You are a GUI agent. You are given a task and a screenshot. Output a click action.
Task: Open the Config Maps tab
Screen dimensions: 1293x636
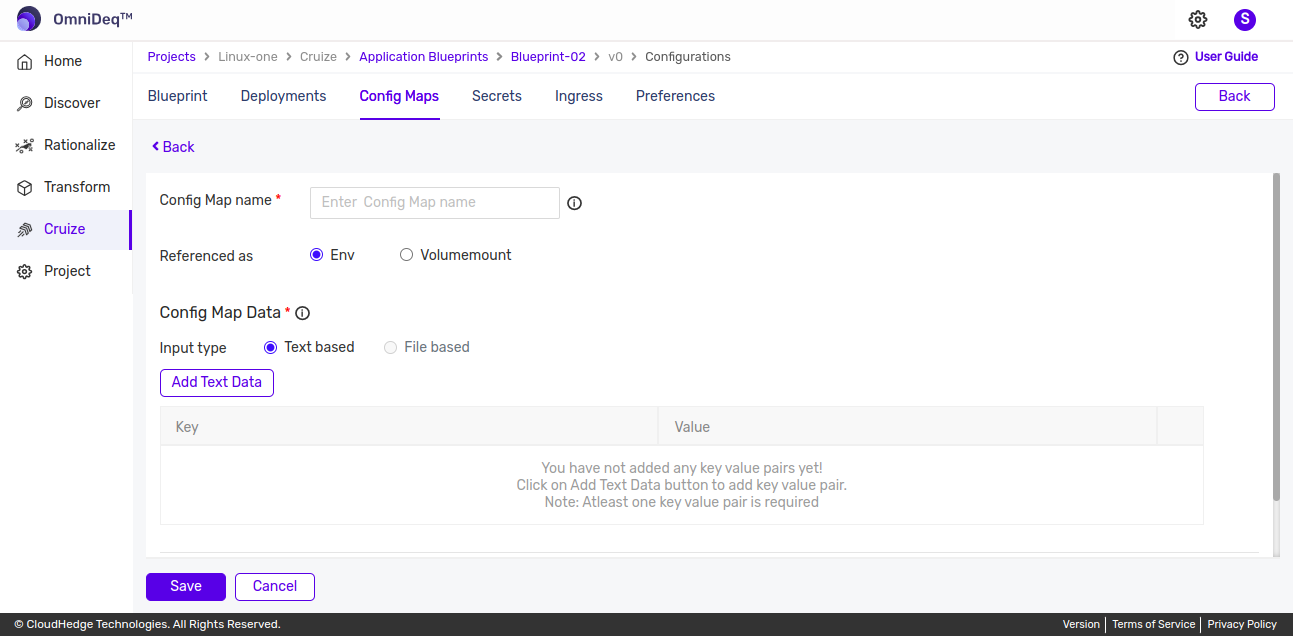click(x=399, y=96)
